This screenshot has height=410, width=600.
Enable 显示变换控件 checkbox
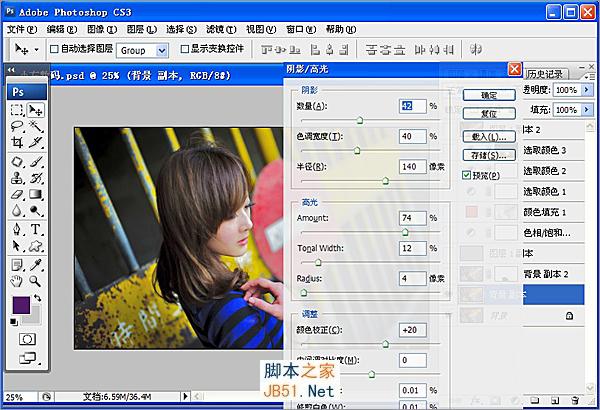[x=185, y=49]
